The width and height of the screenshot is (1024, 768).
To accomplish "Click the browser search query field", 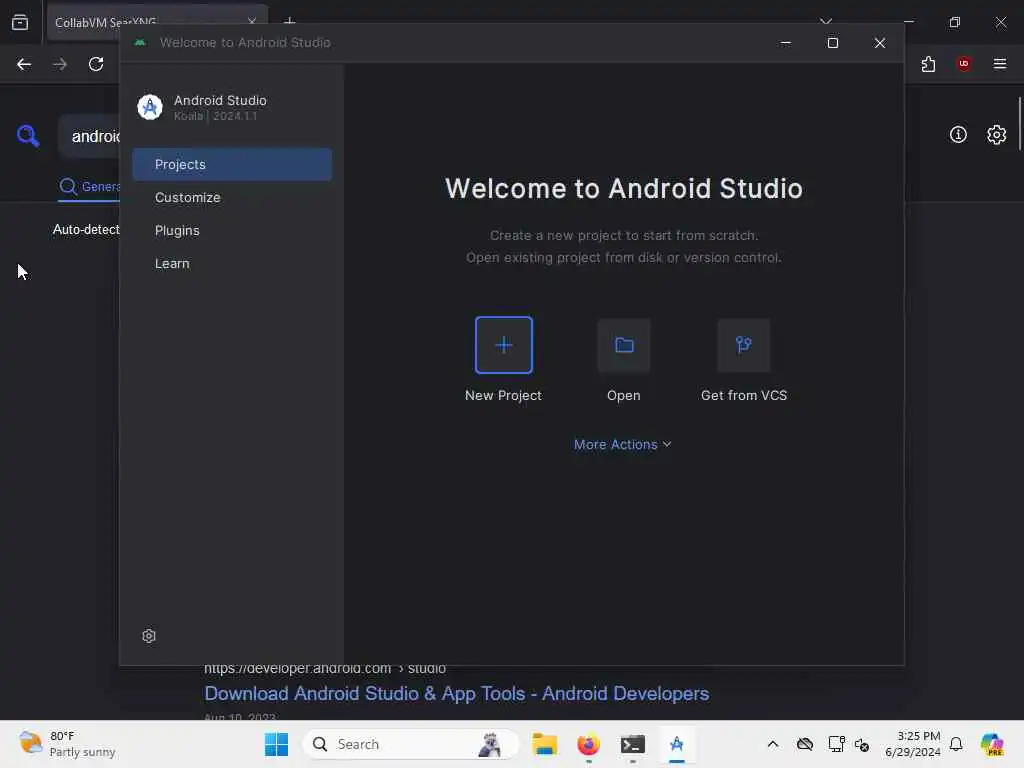I will pos(91,136).
